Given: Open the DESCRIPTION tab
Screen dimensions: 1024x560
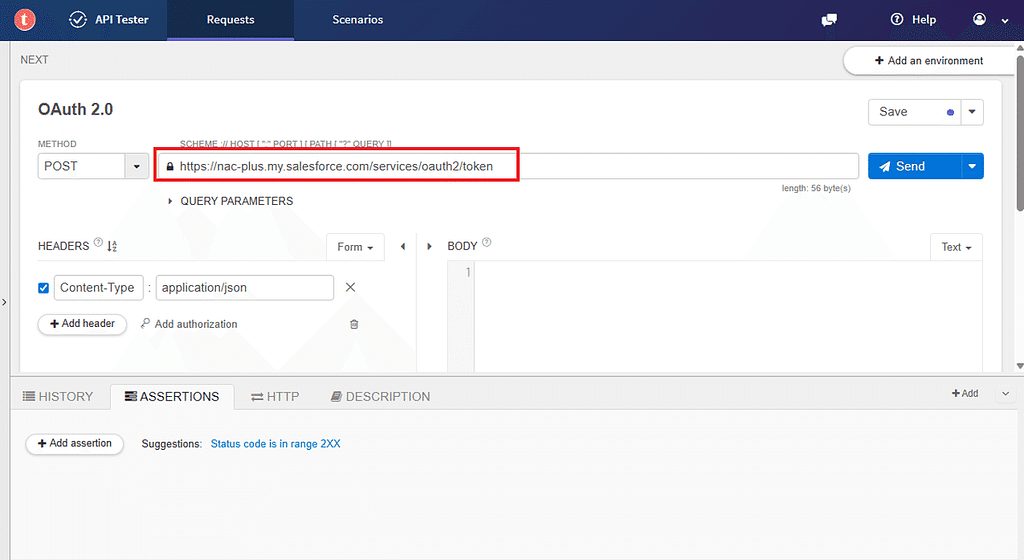Looking at the screenshot, I should pyautogui.click(x=381, y=397).
